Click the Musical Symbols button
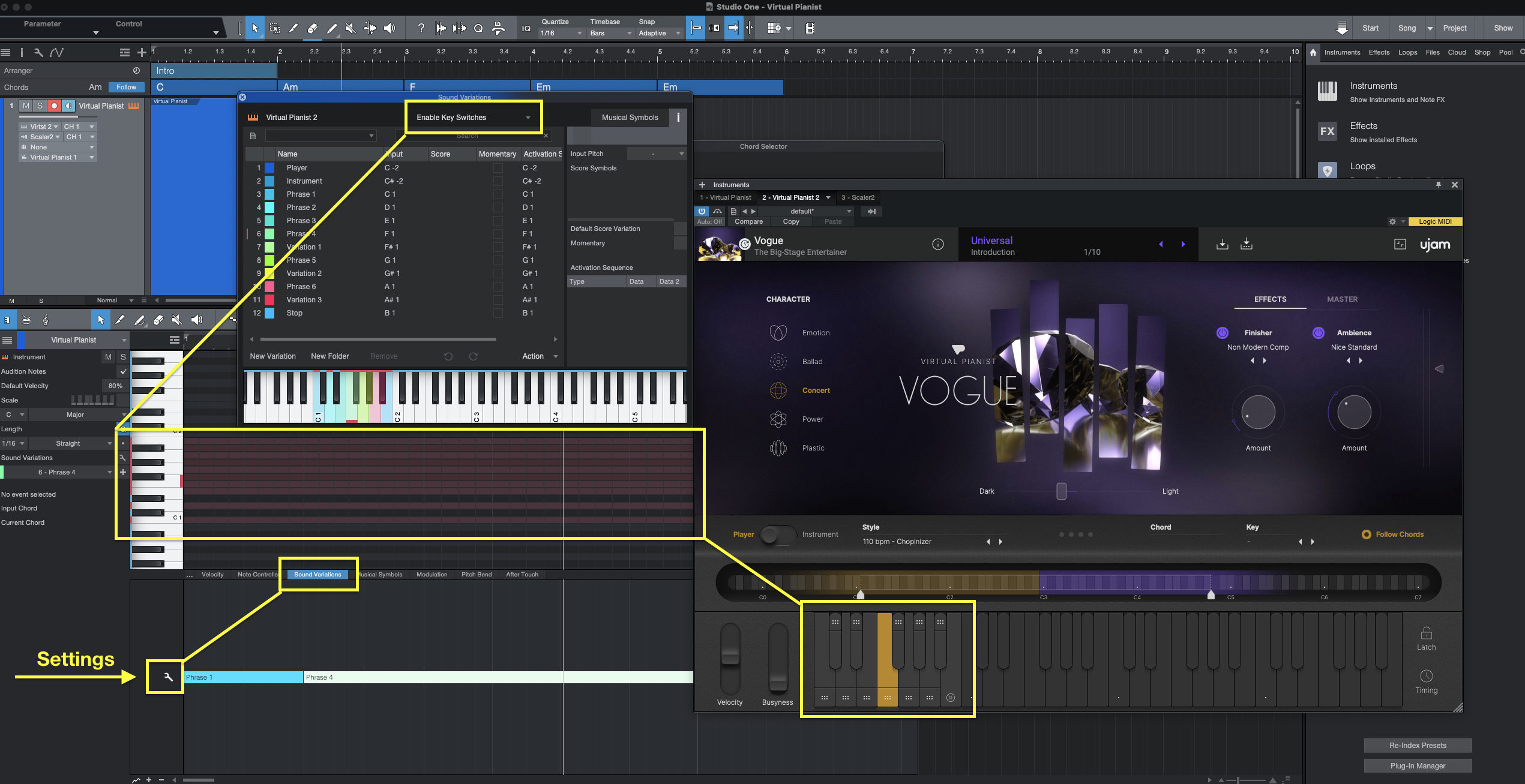The image size is (1525, 784). coord(630,118)
